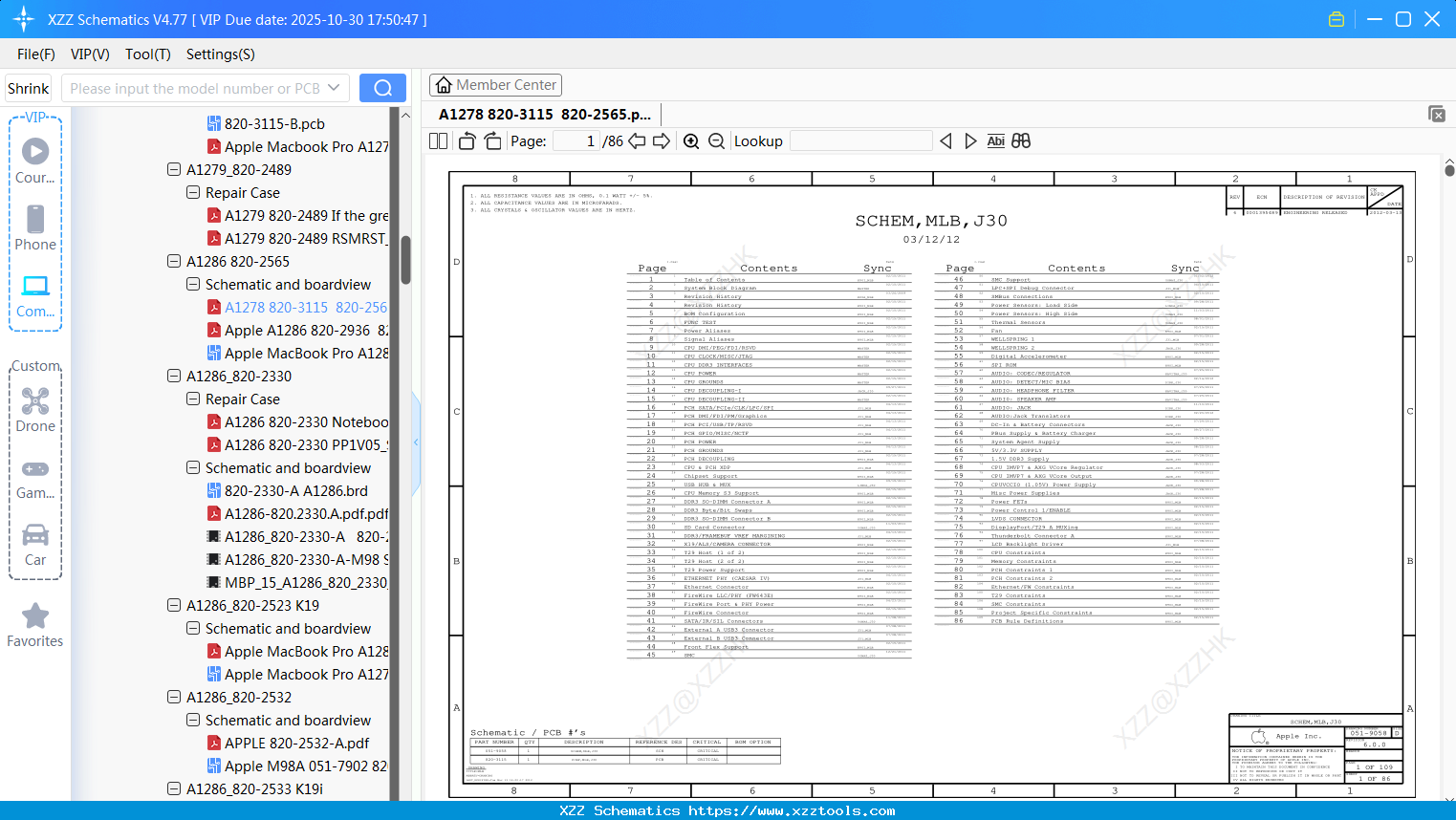Open the Phone category

tap(35, 227)
